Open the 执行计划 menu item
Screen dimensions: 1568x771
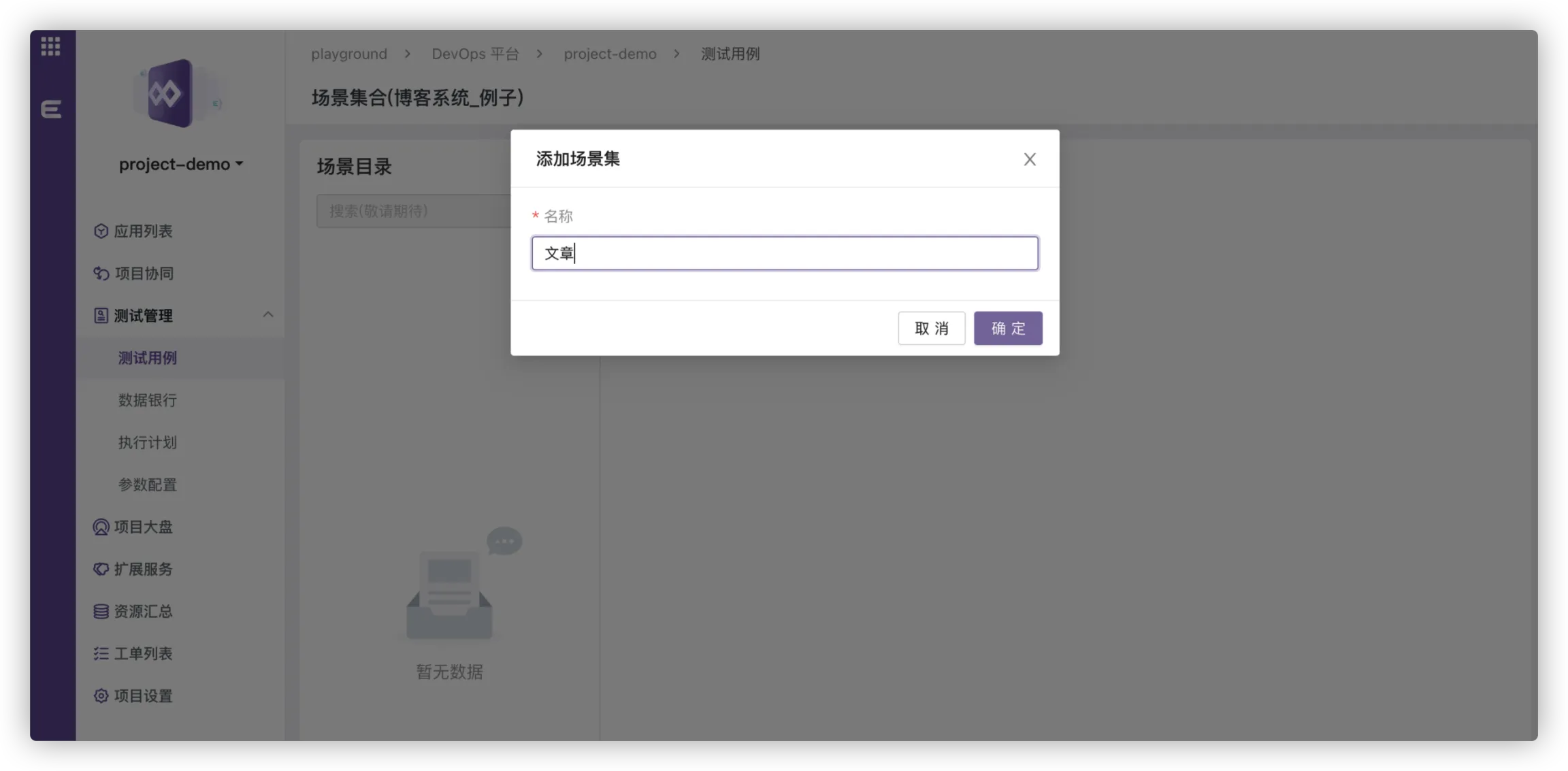[x=148, y=442]
